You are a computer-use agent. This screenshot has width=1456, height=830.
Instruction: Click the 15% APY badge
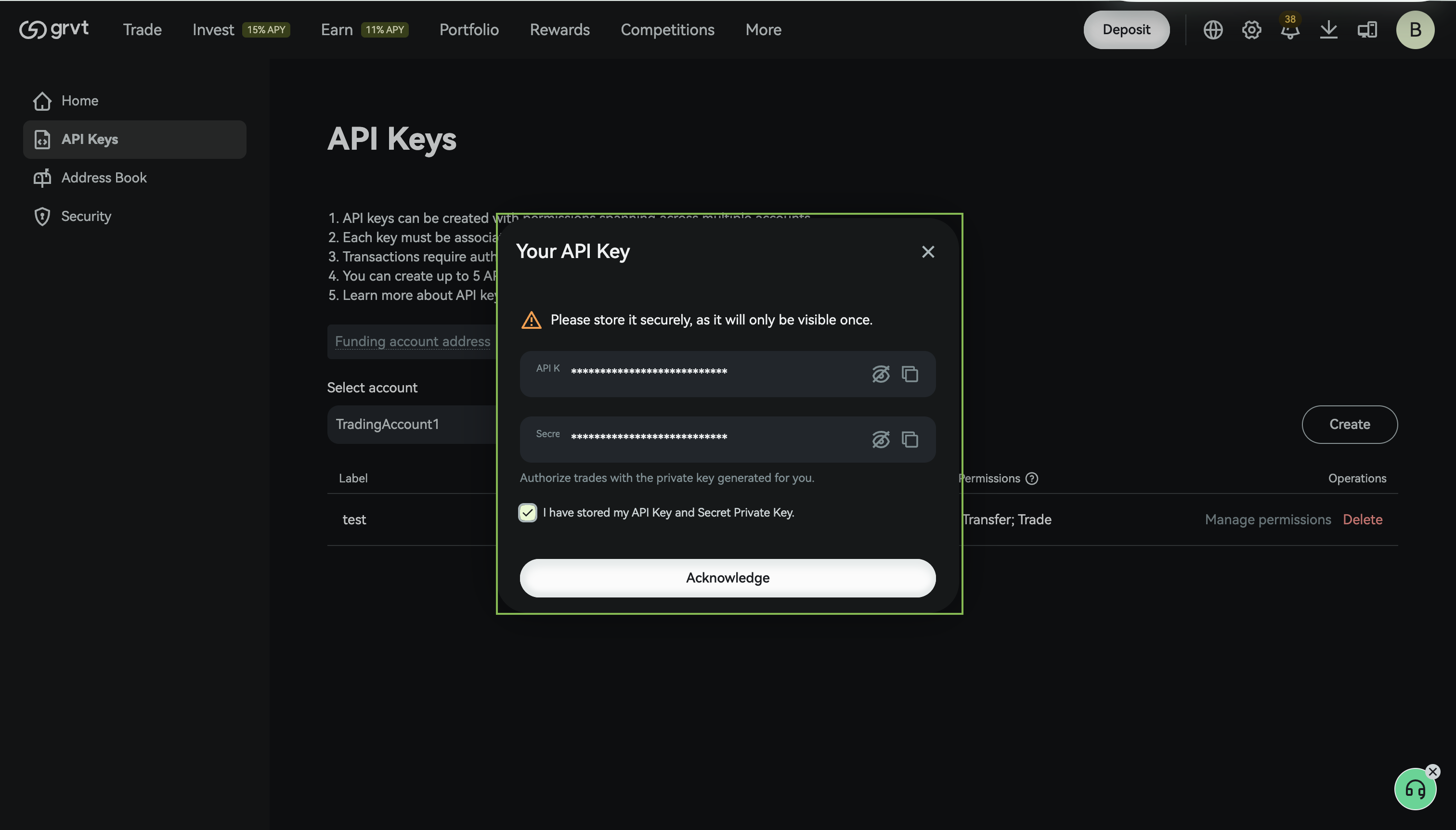pos(266,30)
